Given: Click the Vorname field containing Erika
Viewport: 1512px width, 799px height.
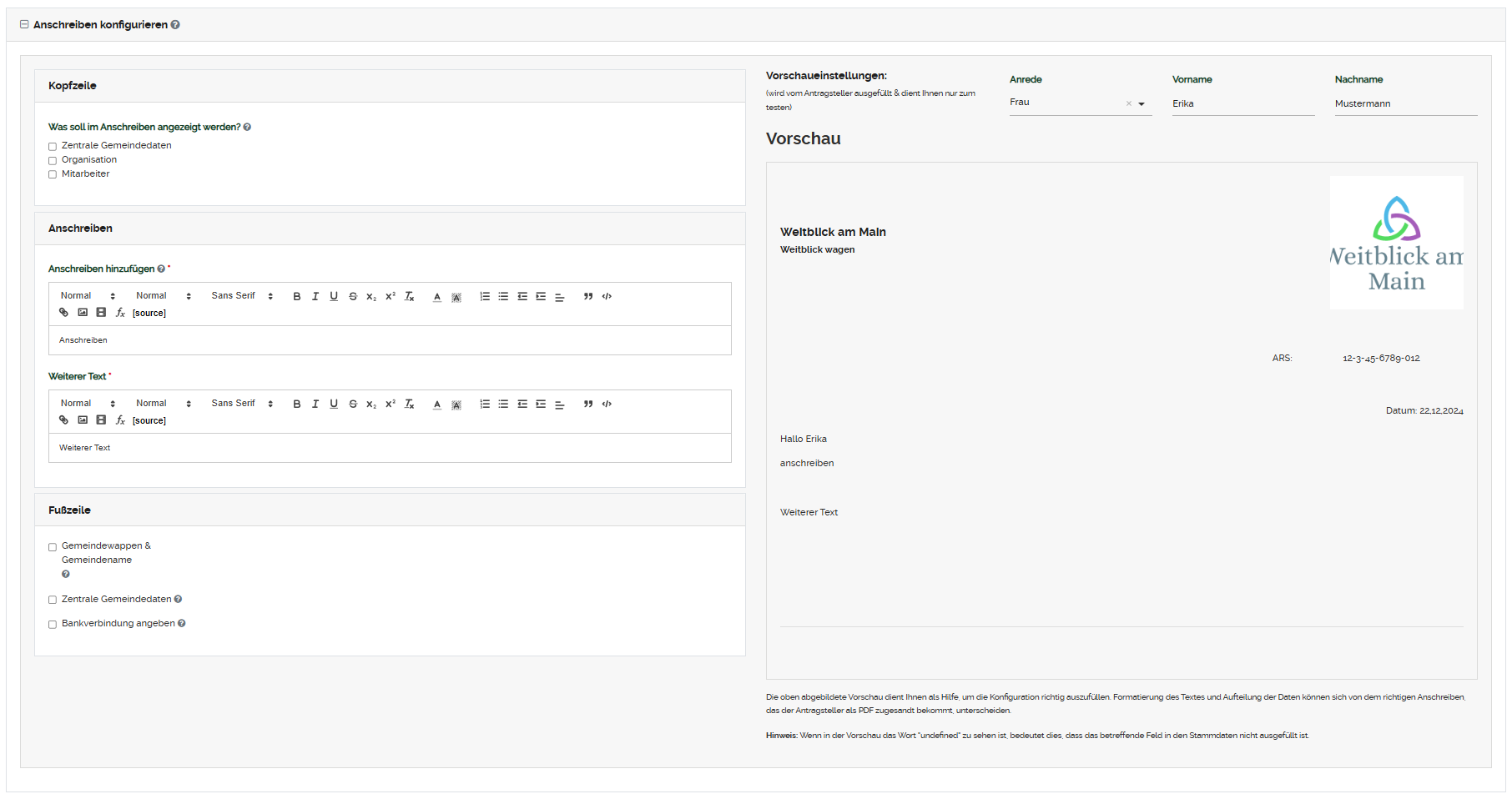Looking at the screenshot, I should click(x=1242, y=104).
